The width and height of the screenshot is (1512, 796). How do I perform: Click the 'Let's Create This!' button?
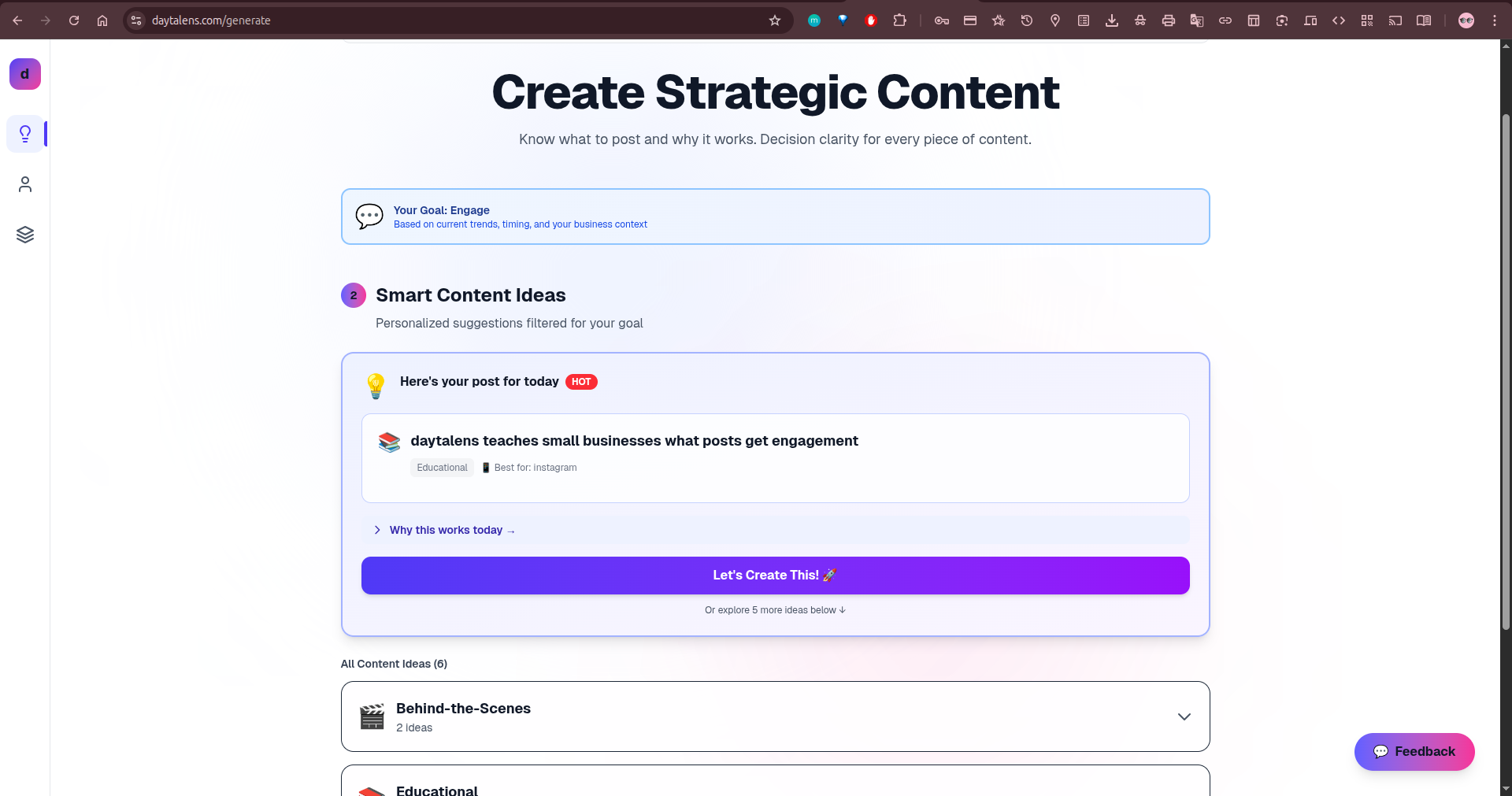775,576
